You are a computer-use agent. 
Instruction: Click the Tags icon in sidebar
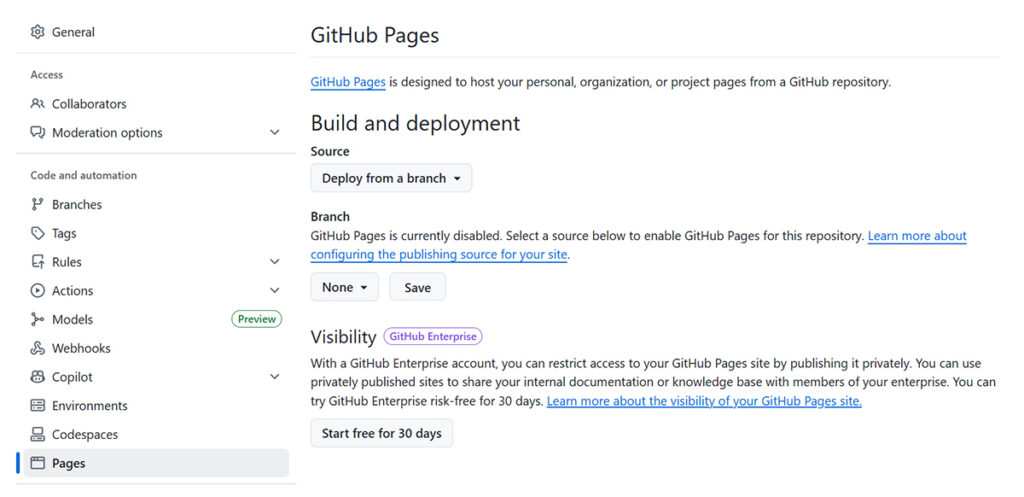click(38, 234)
